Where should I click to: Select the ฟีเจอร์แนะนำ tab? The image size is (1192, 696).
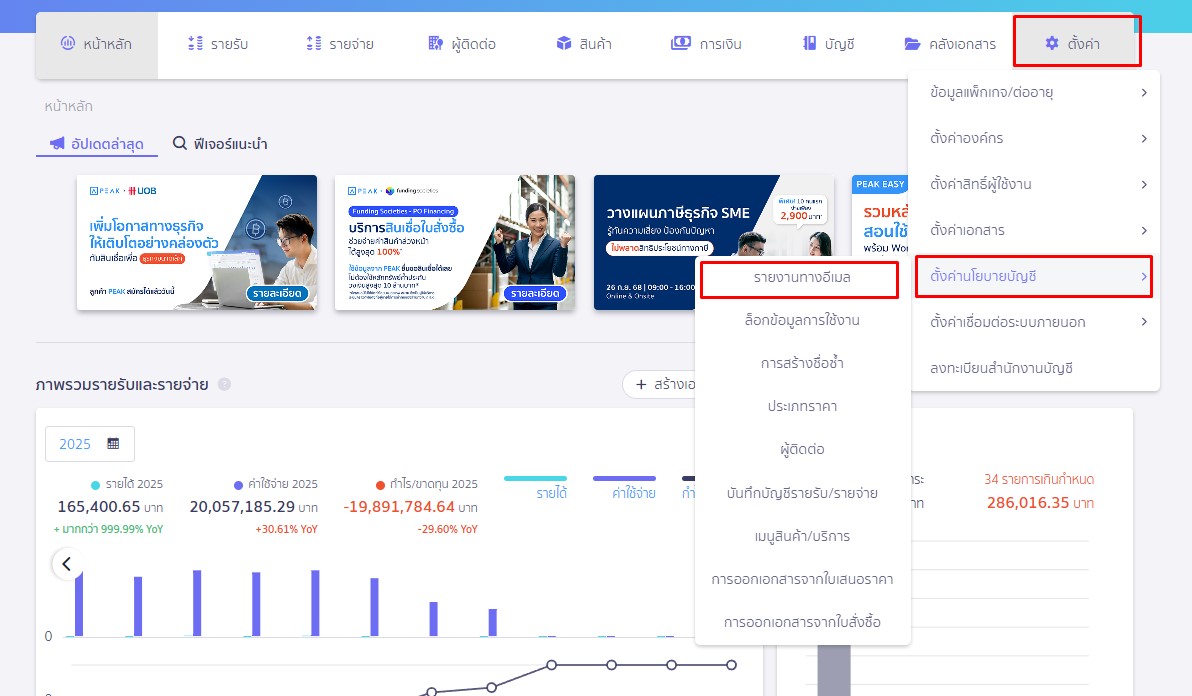(x=220, y=144)
